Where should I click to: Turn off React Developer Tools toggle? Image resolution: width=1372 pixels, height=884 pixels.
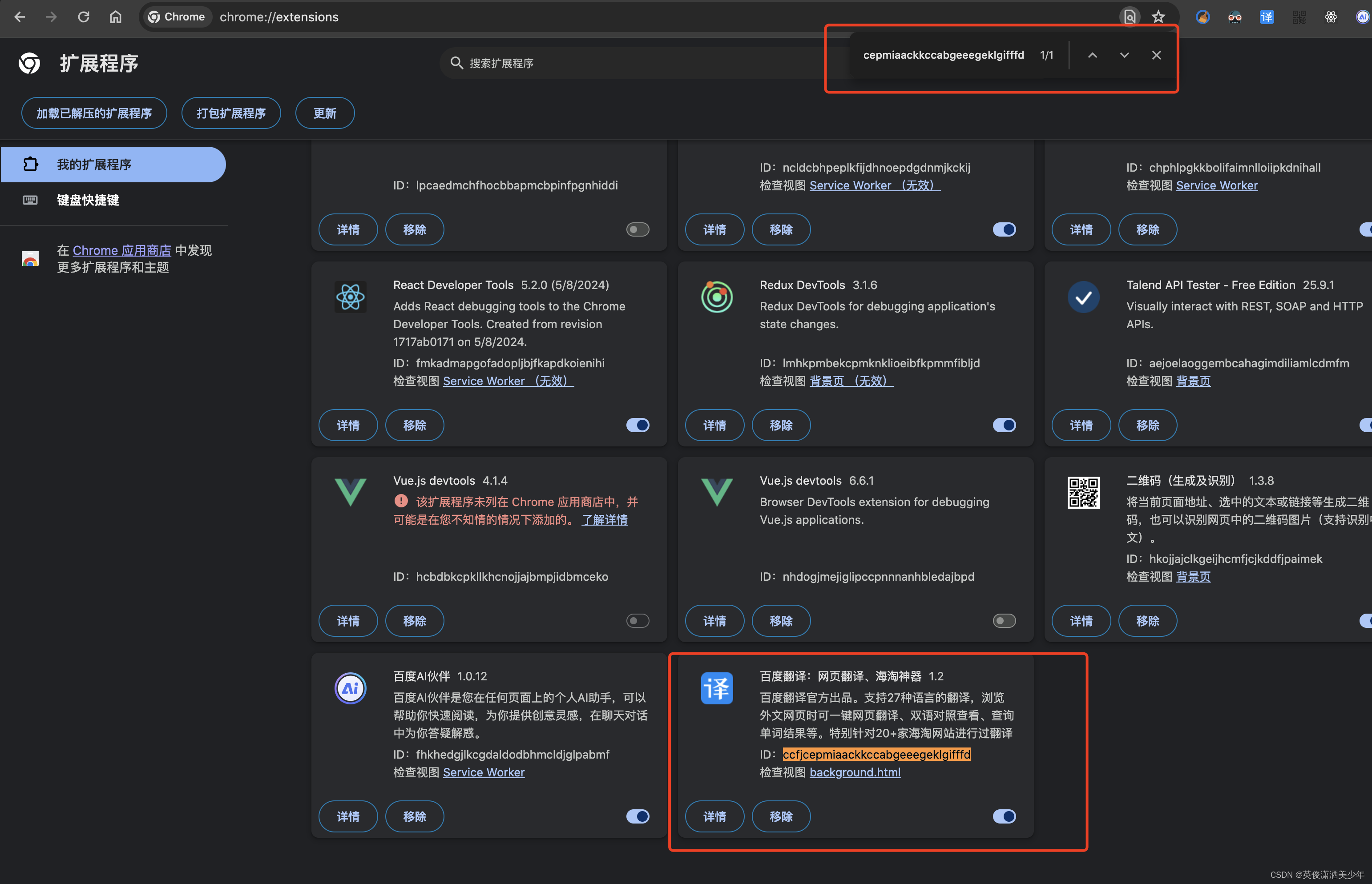638,426
